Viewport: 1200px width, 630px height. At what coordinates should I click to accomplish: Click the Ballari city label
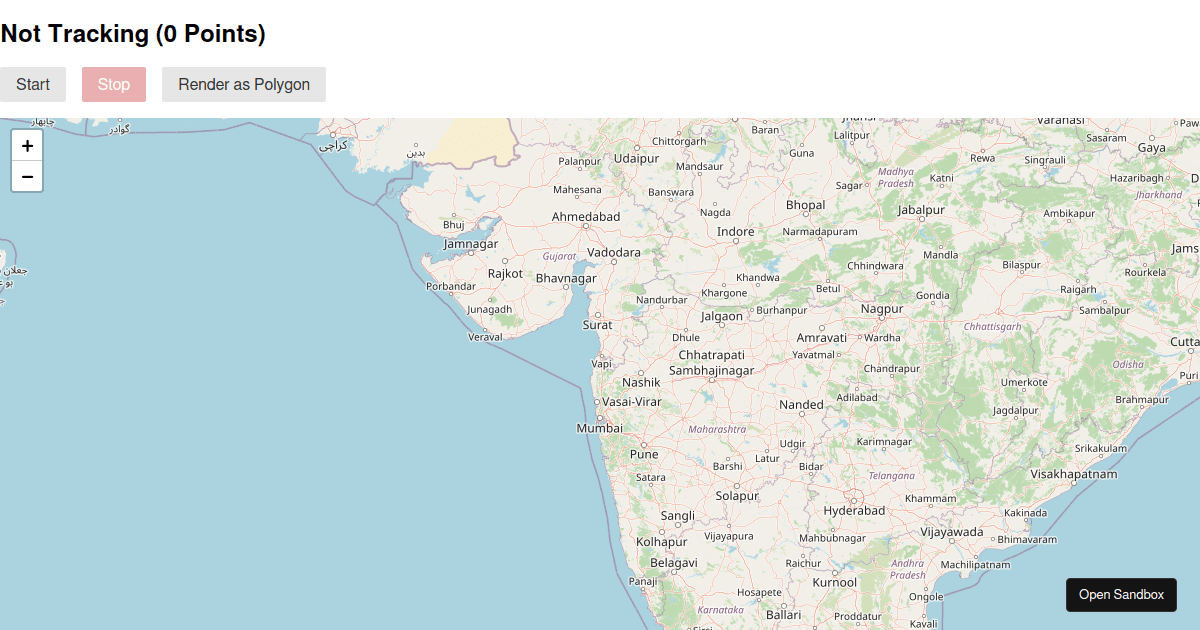click(x=783, y=615)
